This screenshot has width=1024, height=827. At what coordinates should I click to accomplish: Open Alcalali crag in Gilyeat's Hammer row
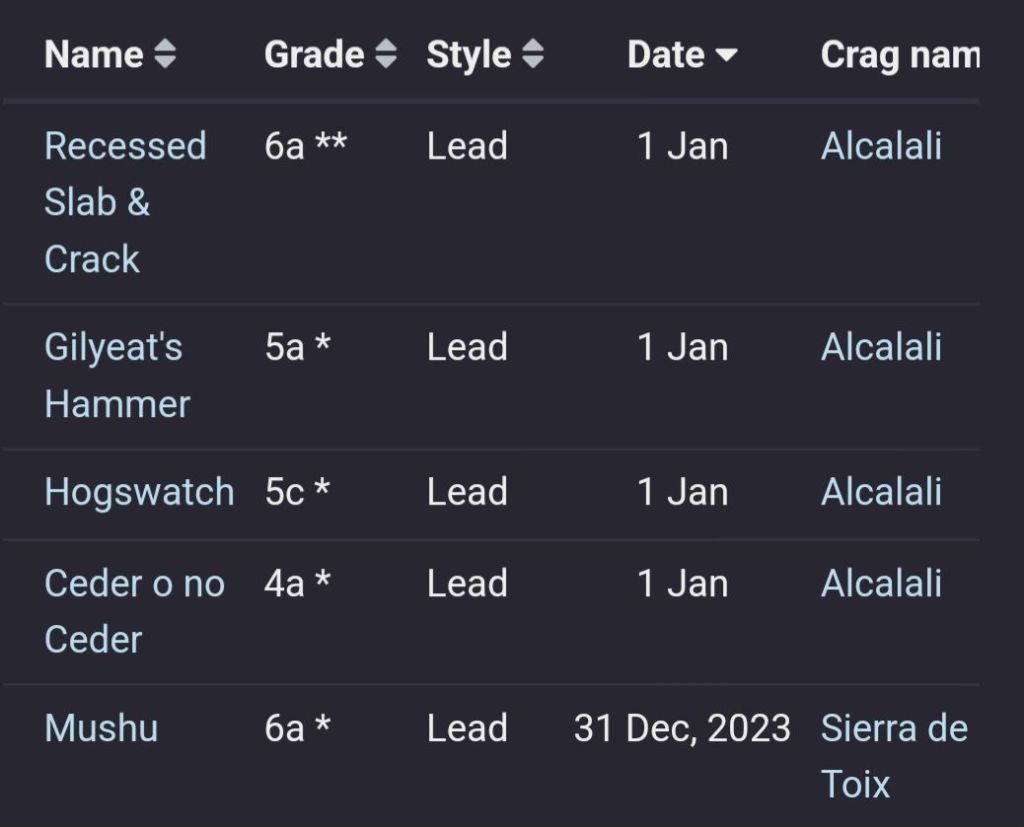pyautogui.click(x=881, y=347)
